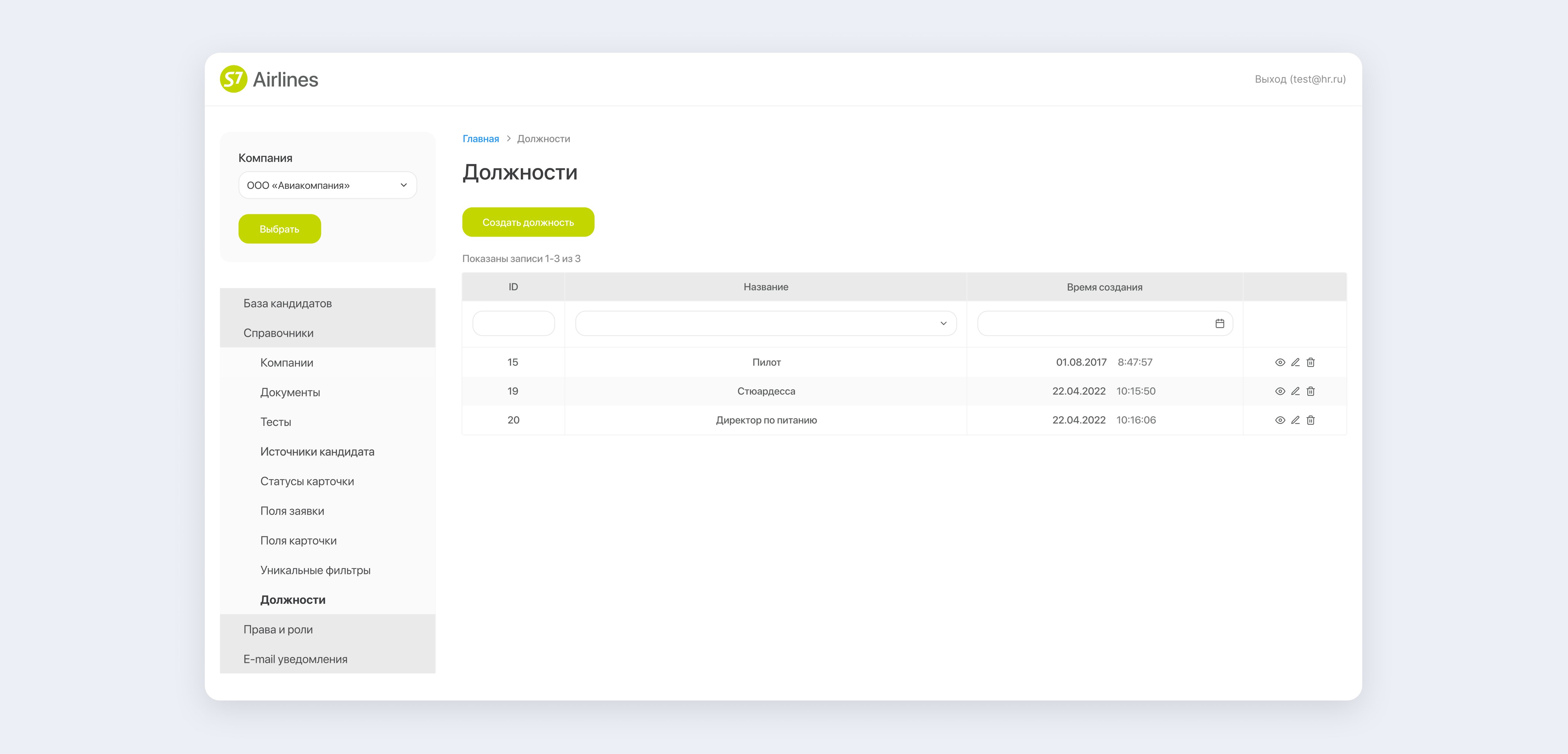Screen dimensions: 1568x754
Task: Click the ID filter input field
Action: pyautogui.click(x=513, y=323)
